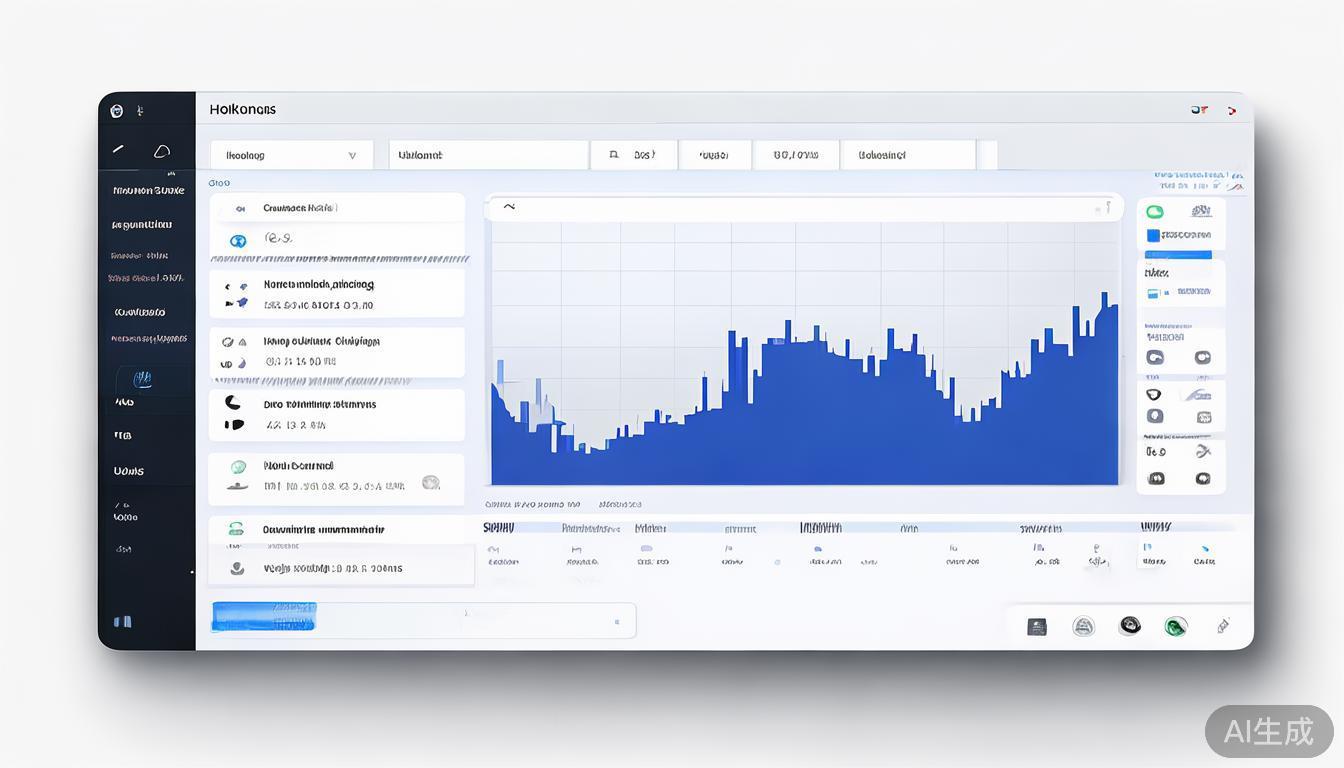Click the dark square icon in the bottom-right toolbar

pyautogui.click(x=1037, y=627)
